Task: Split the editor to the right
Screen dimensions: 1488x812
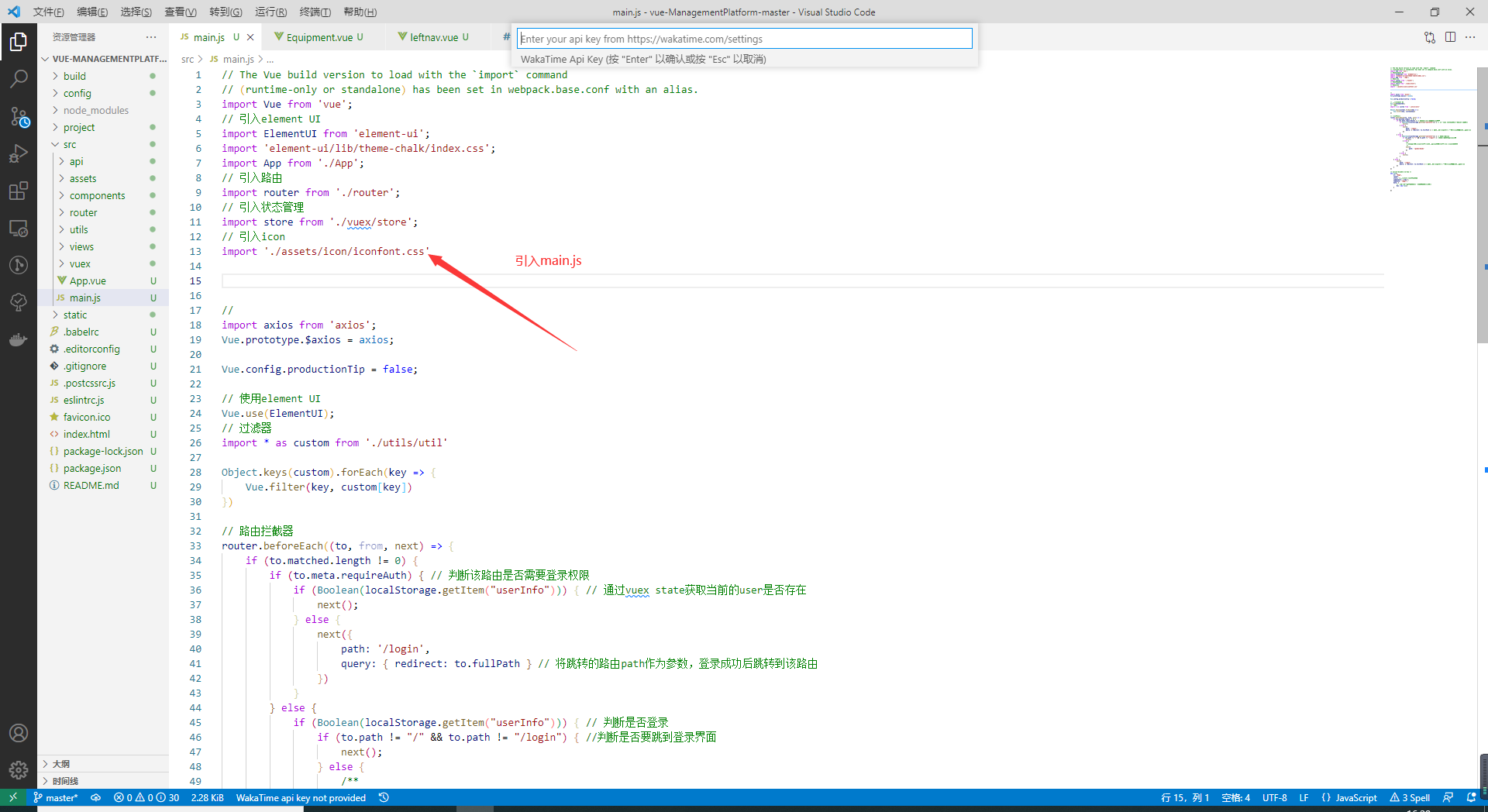Action: (x=1450, y=37)
